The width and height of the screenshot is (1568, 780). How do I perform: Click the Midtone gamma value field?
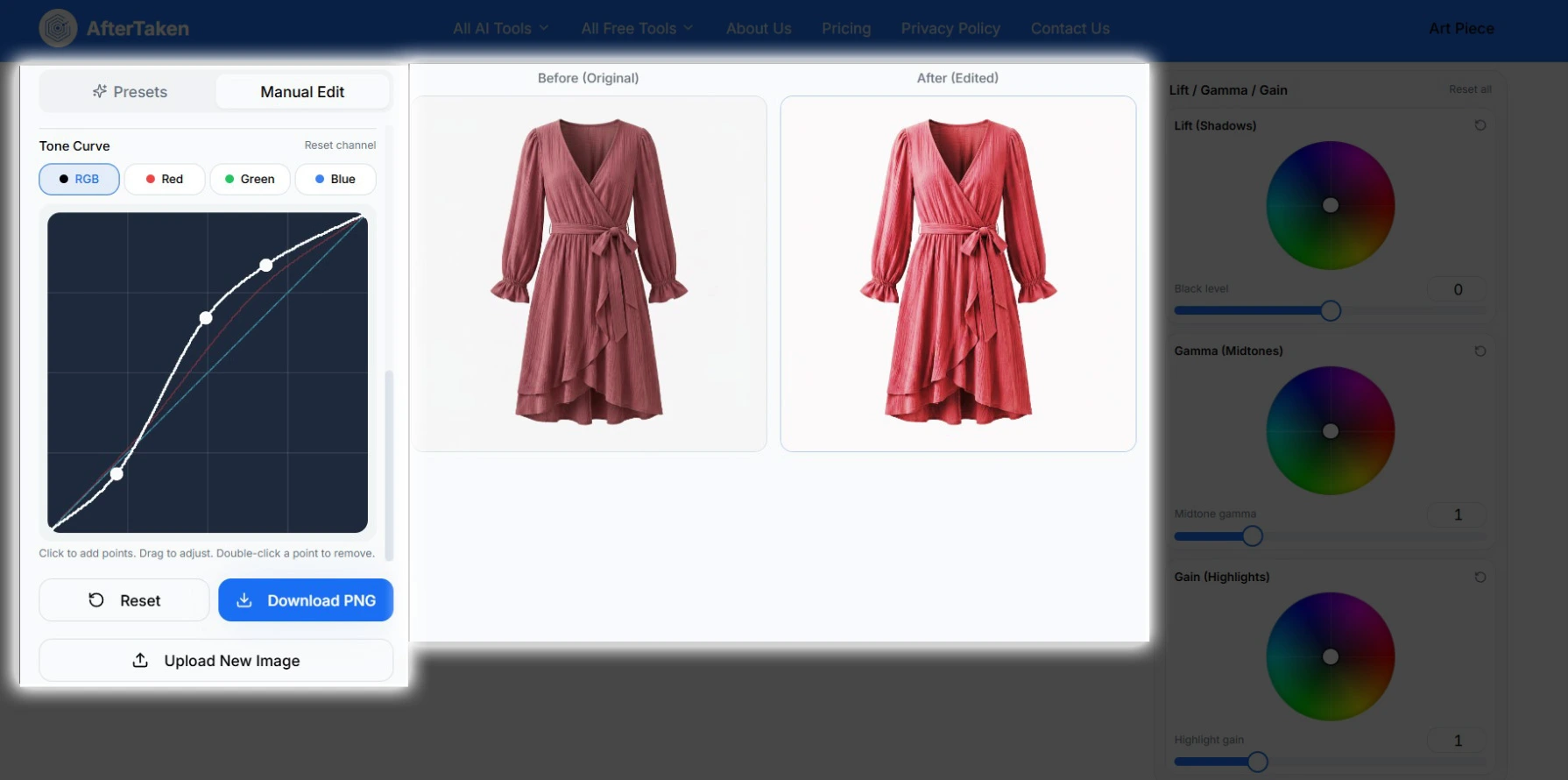pyautogui.click(x=1458, y=514)
